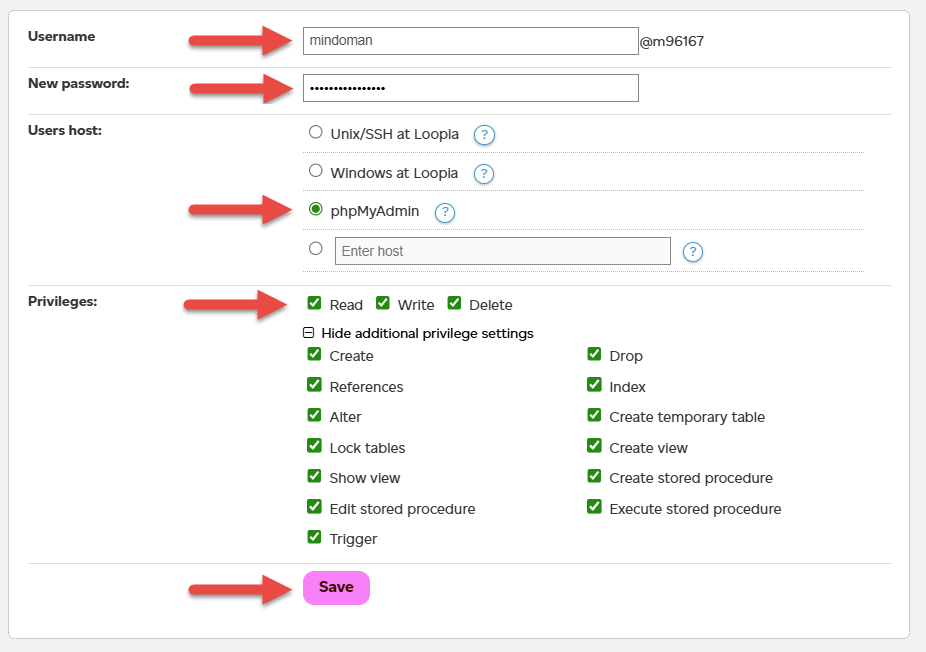The height and width of the screenshot is (652, 926).
Task: Uncheck Execute stored procedure privilege
Action: (x=595, y=507)
